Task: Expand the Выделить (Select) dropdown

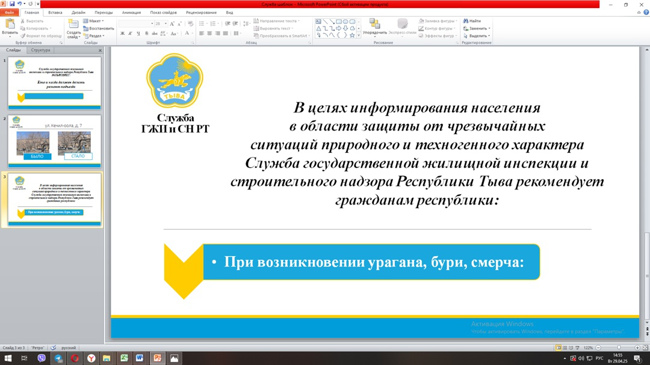Action: (477, 36)
